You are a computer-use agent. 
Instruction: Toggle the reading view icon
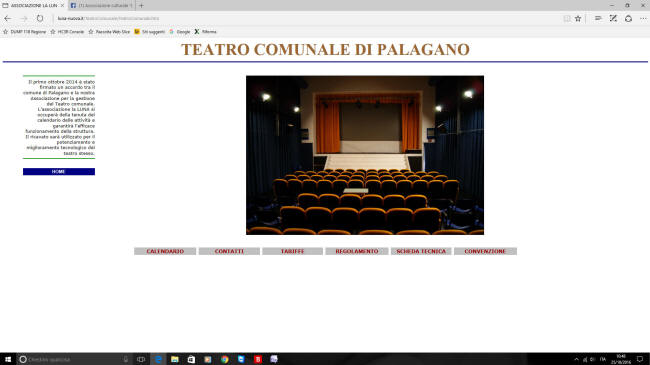[x=567, y=19]
